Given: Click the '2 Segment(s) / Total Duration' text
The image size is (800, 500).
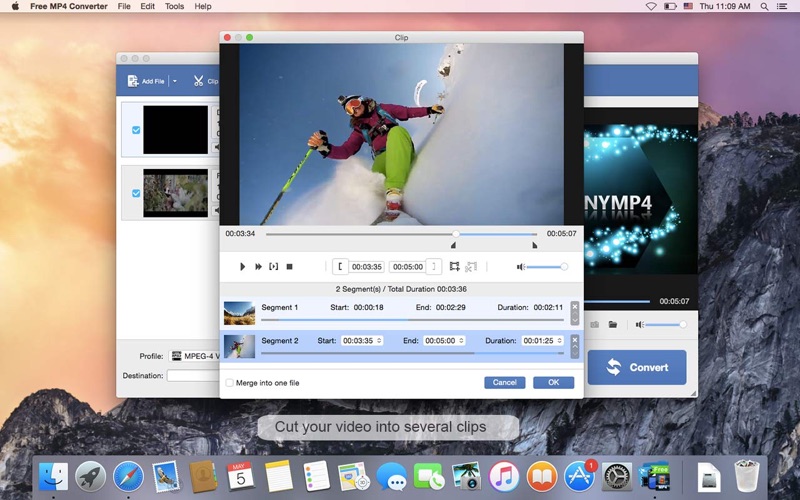Looking at the screenshot, I should (401, 289).
